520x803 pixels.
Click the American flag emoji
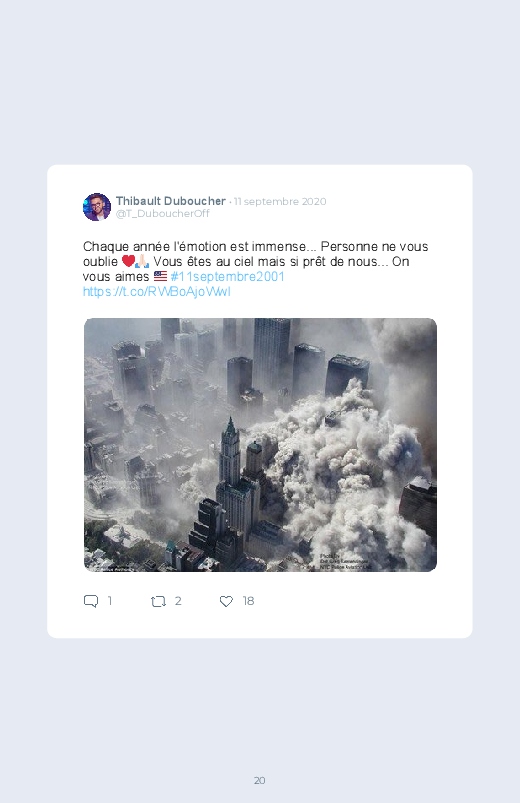pos(160,277)
